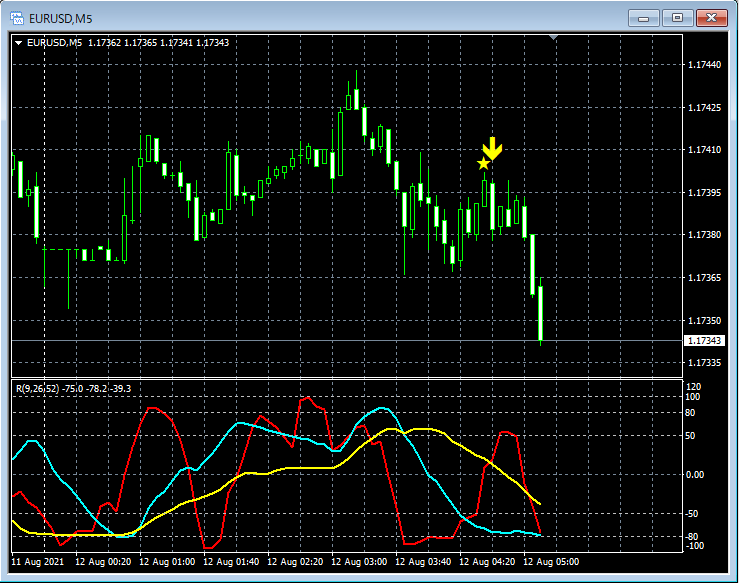Click the 12 Aug 02:20 time label
740x583 pixels.
(295, 562)
